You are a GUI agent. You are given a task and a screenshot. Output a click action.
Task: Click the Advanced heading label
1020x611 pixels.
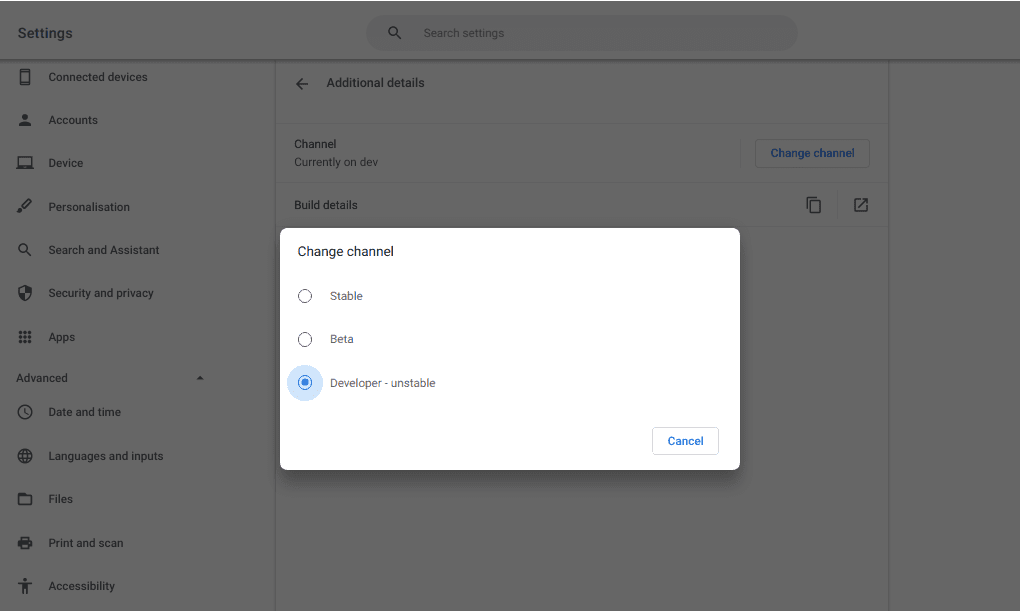(42, 378)
